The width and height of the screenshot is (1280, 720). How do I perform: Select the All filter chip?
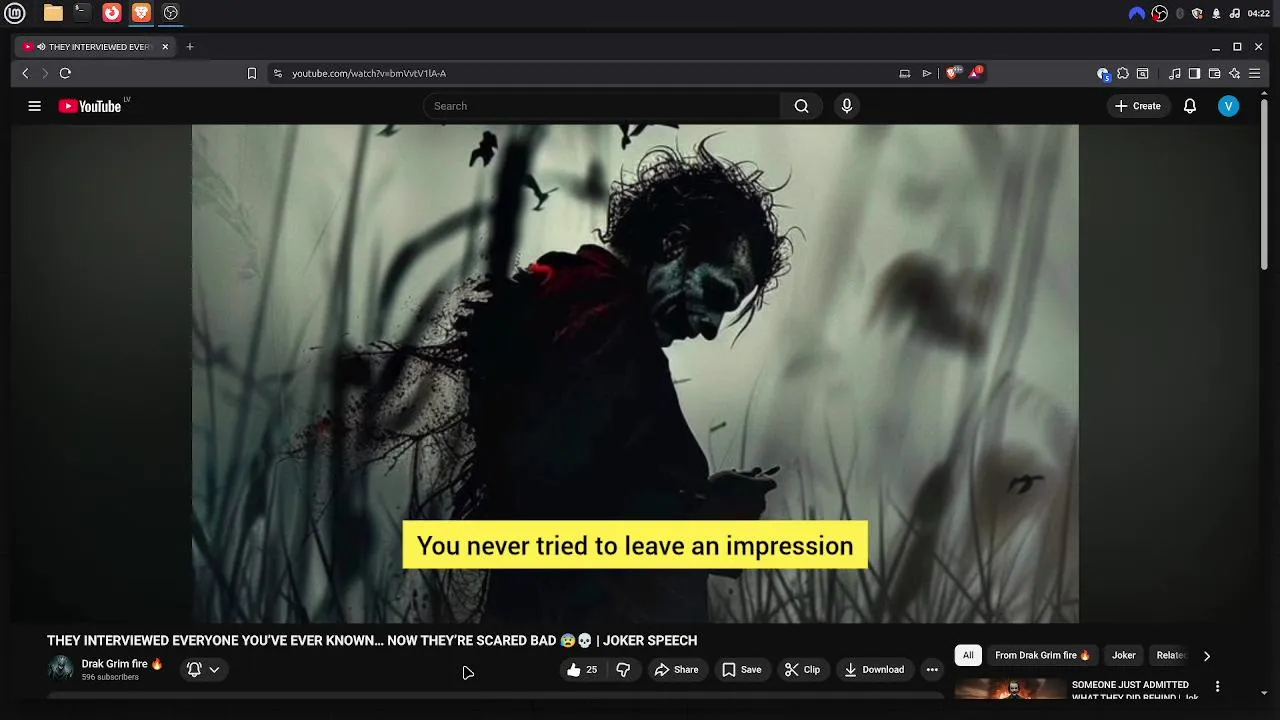(968, 656)
